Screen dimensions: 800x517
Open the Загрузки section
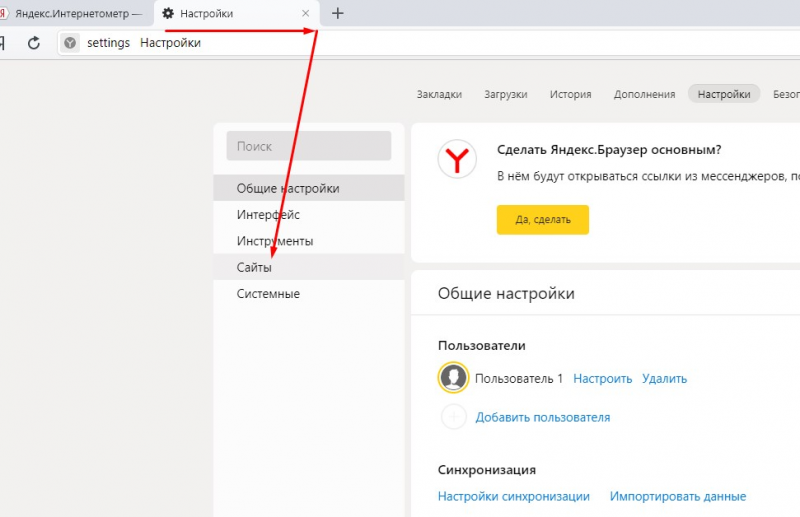(x=506, y=94)
